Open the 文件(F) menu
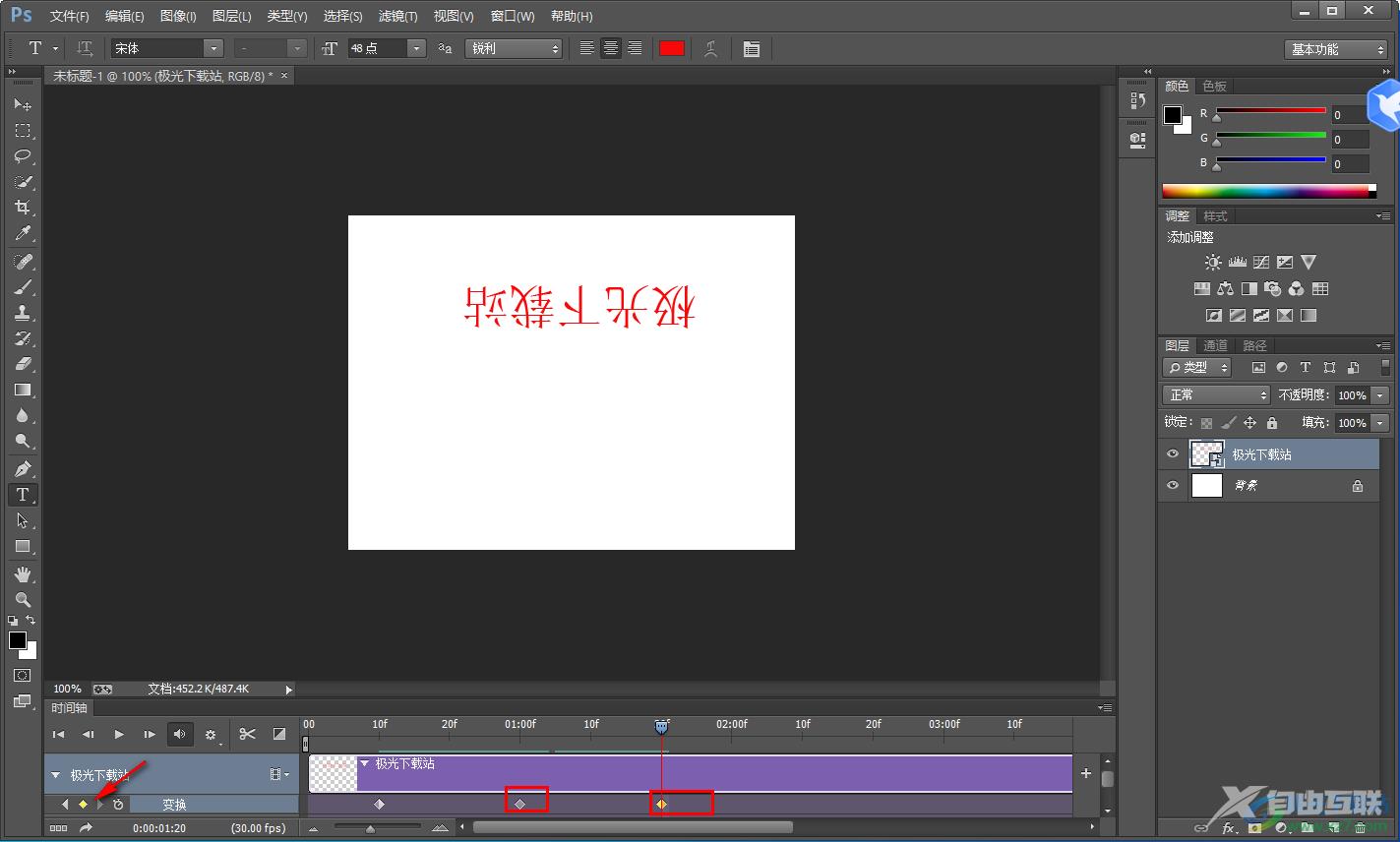This screenshot has height=842, width=1400. point(69,16)
